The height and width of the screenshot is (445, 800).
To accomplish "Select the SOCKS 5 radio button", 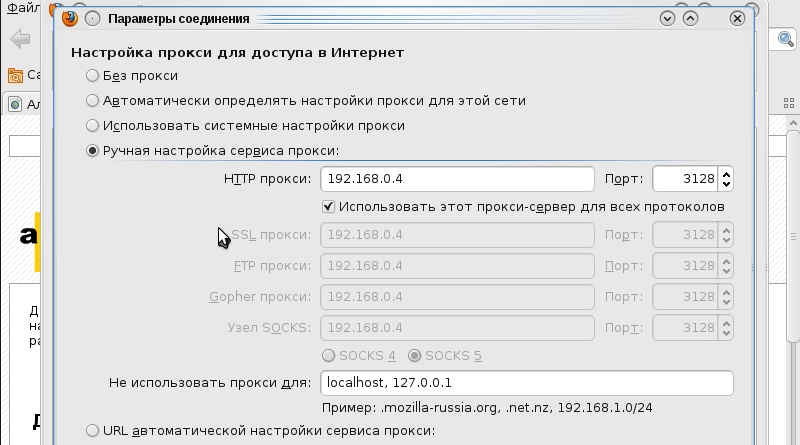I will click(x=414, y=356).
